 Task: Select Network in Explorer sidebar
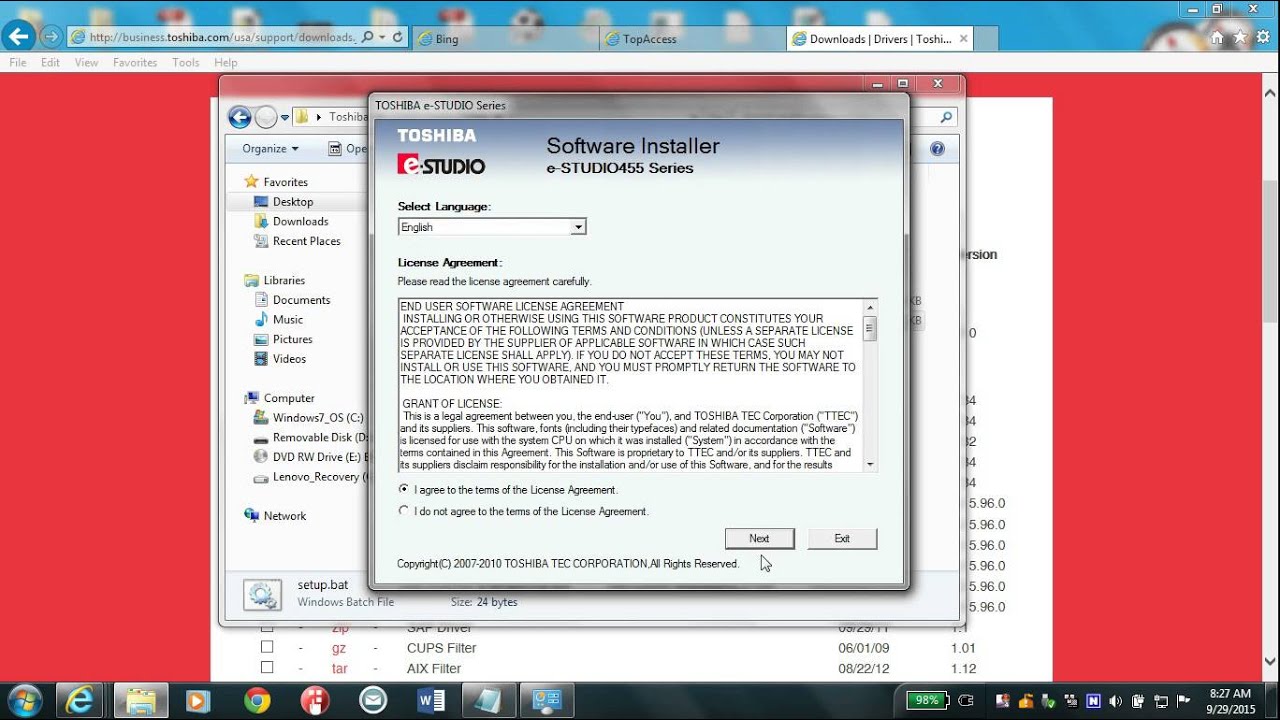click(285, 516)
